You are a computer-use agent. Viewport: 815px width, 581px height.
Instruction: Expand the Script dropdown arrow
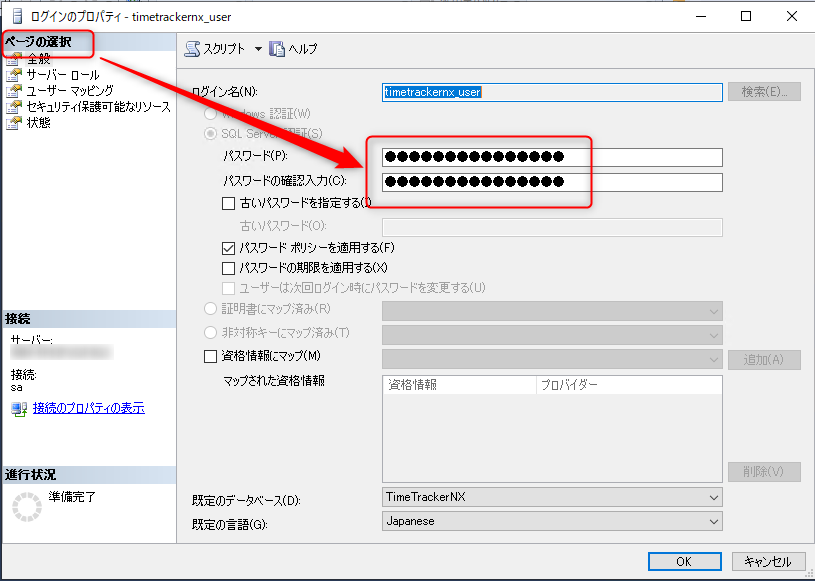pos(257,48)
